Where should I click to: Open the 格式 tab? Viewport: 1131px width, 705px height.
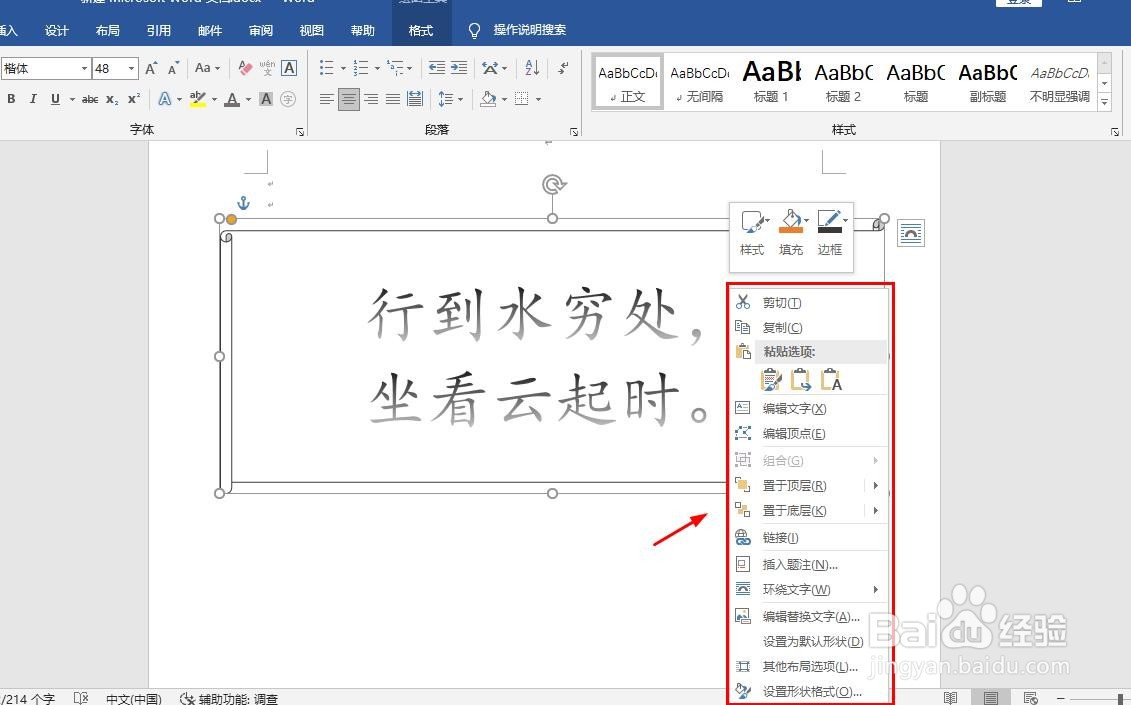[421, 30]
